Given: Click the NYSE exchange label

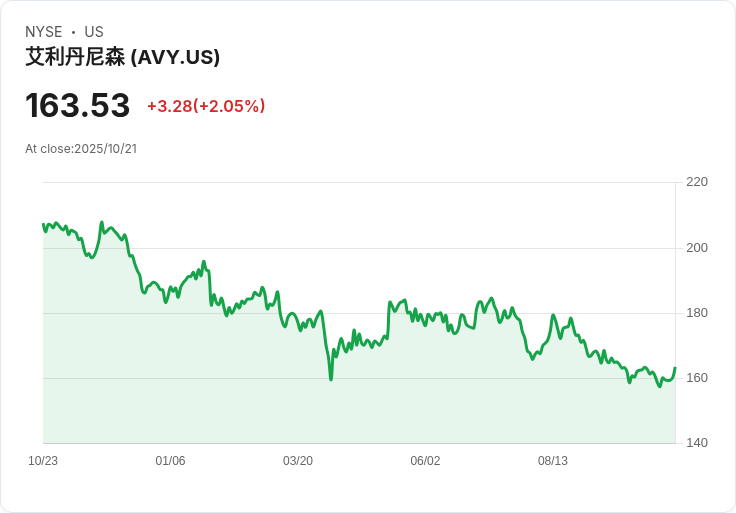Looking at the screenshot, I should (44, 32).
